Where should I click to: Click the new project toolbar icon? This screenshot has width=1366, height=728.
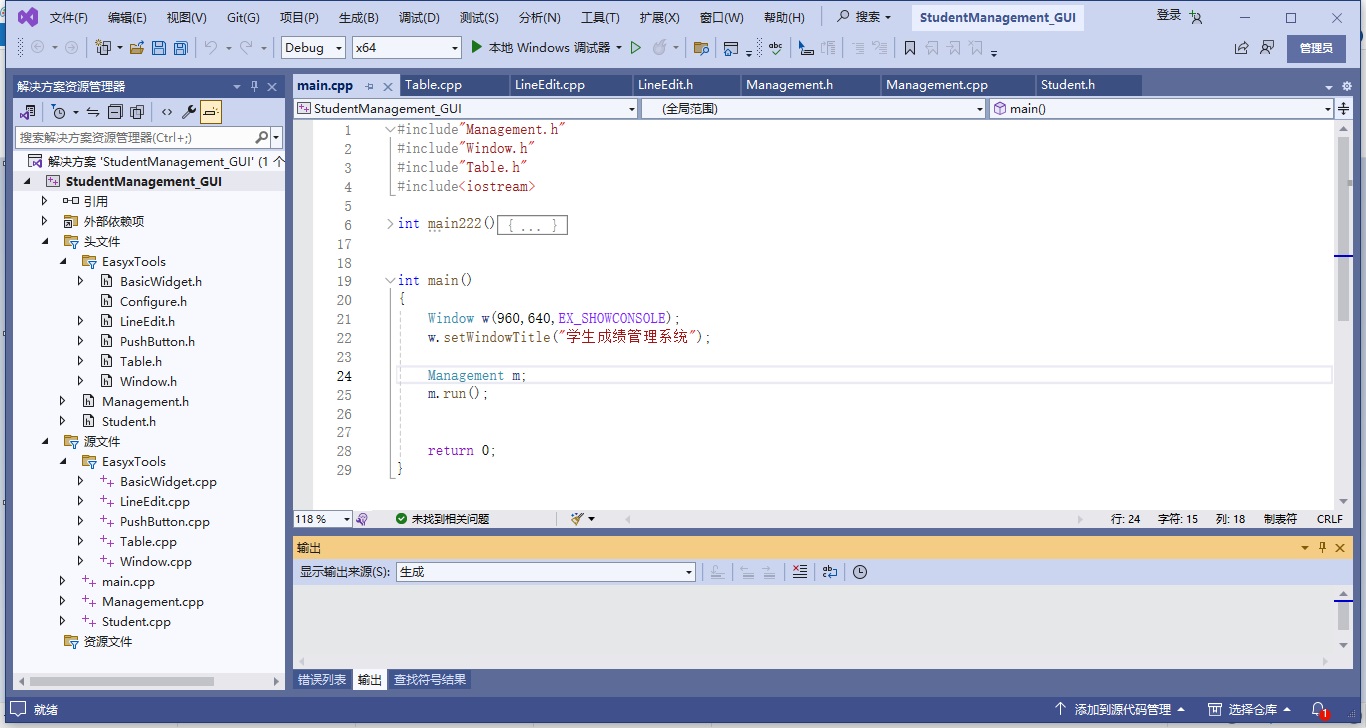(103, 47)
